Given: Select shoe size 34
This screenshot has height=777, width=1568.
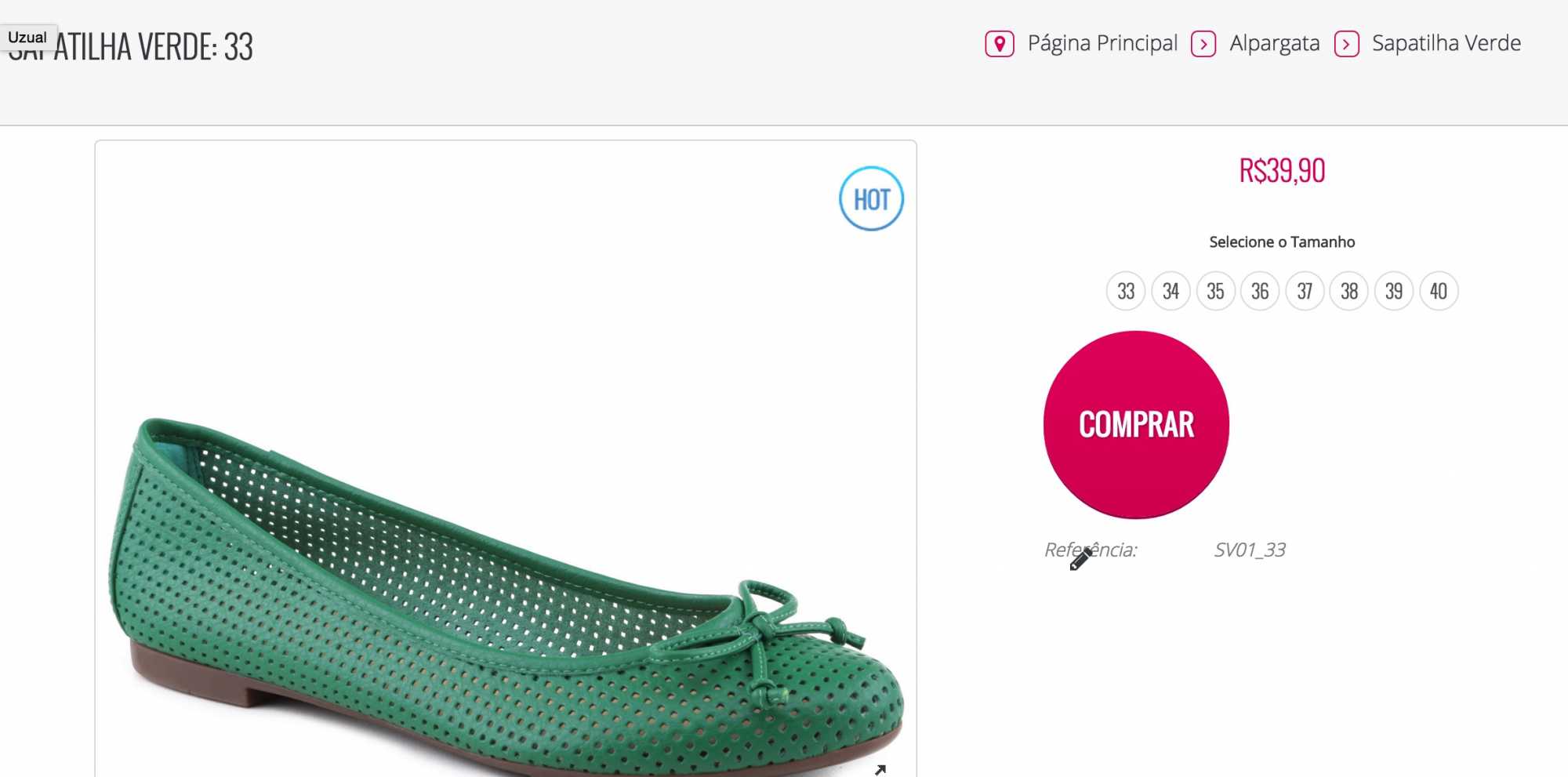Looking at the screenshot, I should coord(1171,292).
